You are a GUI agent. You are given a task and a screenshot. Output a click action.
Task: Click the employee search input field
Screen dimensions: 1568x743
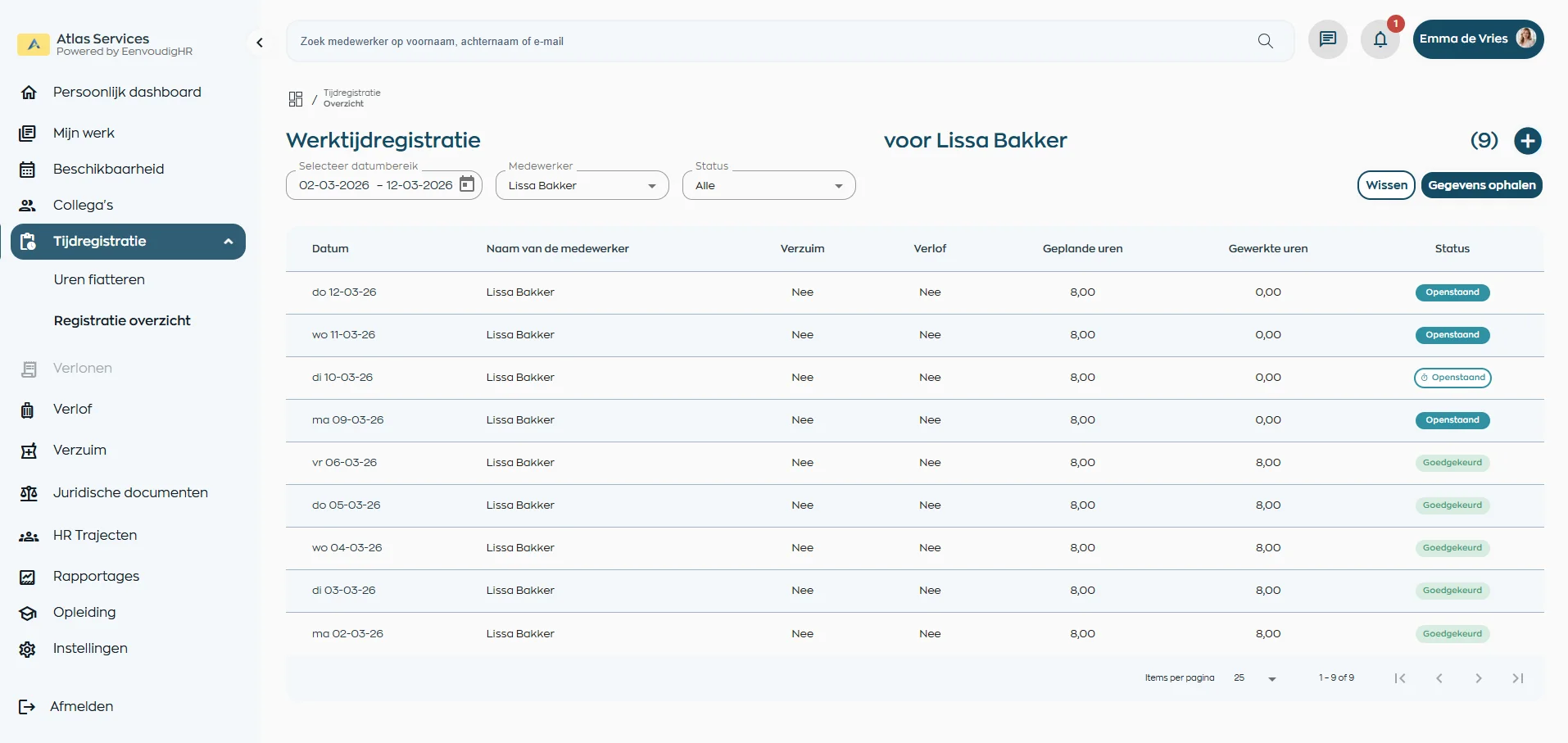[770, 41]
